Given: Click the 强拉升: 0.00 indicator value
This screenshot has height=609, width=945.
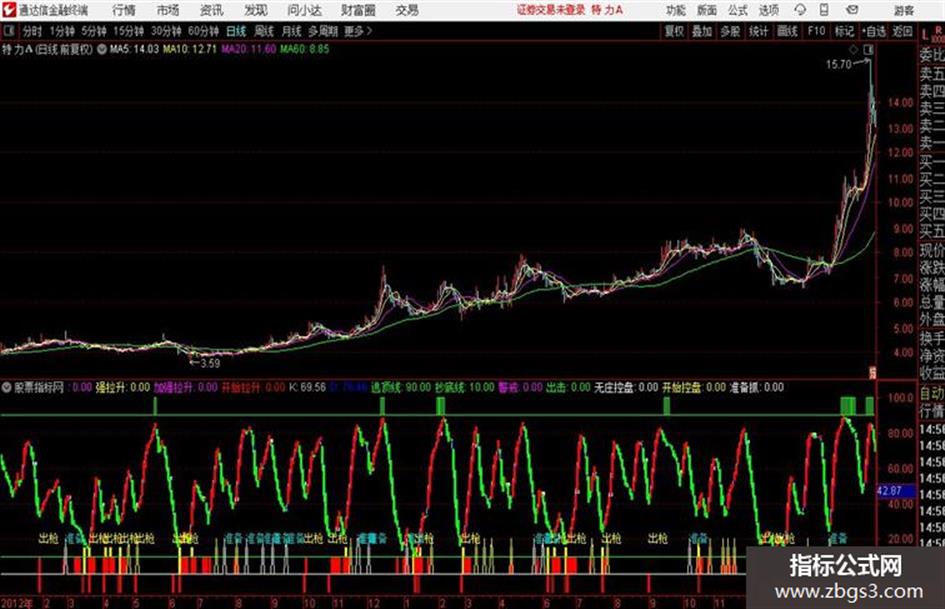Looking at the screenshot, I should 123,388.
